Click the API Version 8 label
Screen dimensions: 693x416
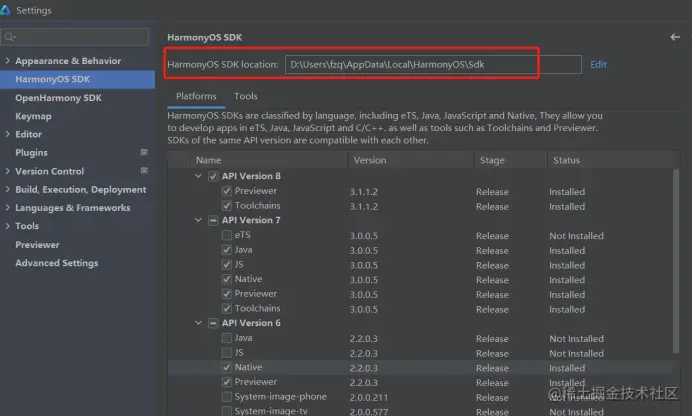click(x=251, y=176)
